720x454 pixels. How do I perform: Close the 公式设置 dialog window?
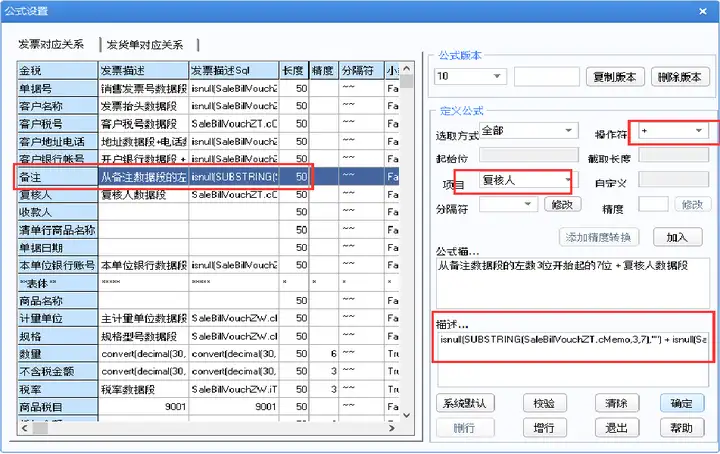(703, 11)
